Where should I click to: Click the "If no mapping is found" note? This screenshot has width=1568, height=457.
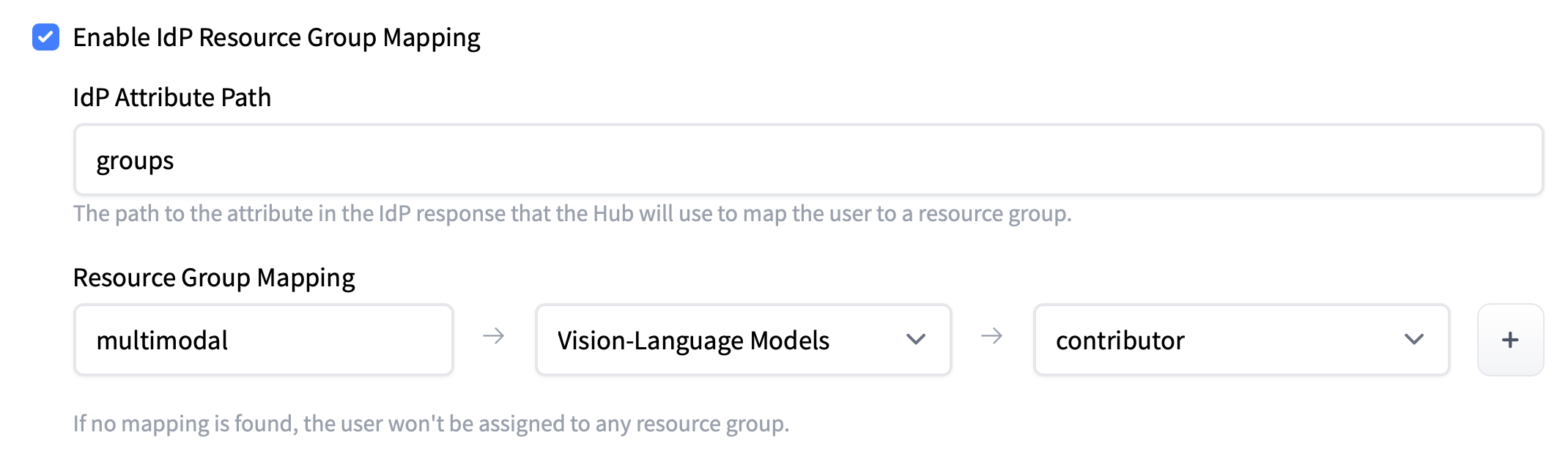(x=431, y=423)
